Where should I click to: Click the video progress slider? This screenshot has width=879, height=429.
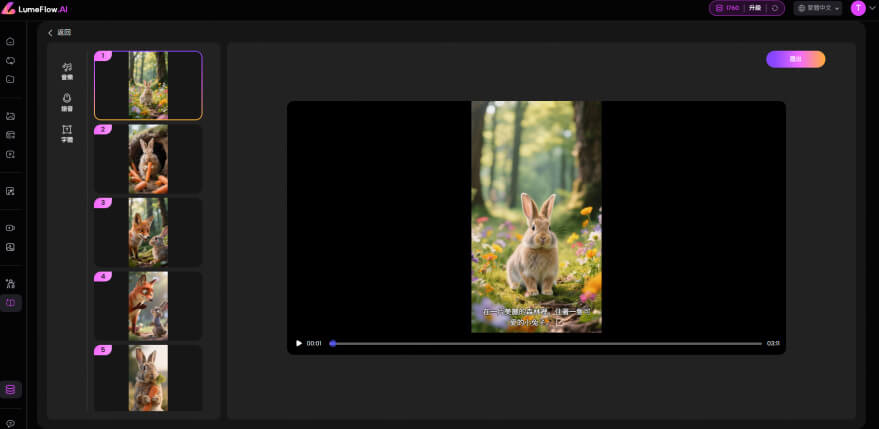(x=545, y=343)
